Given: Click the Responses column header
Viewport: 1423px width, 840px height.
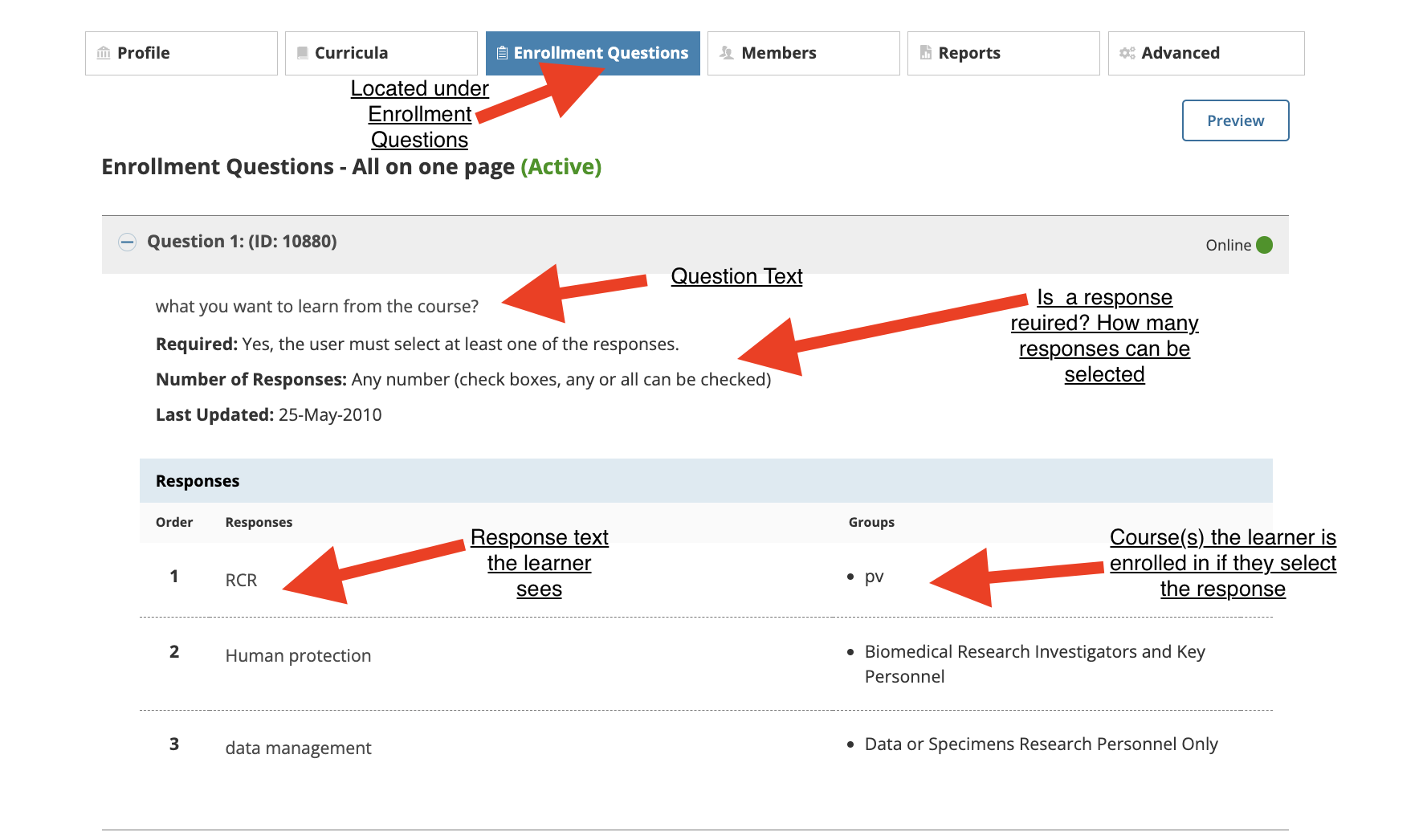Looking at the screenshot, I should point(259,522).
